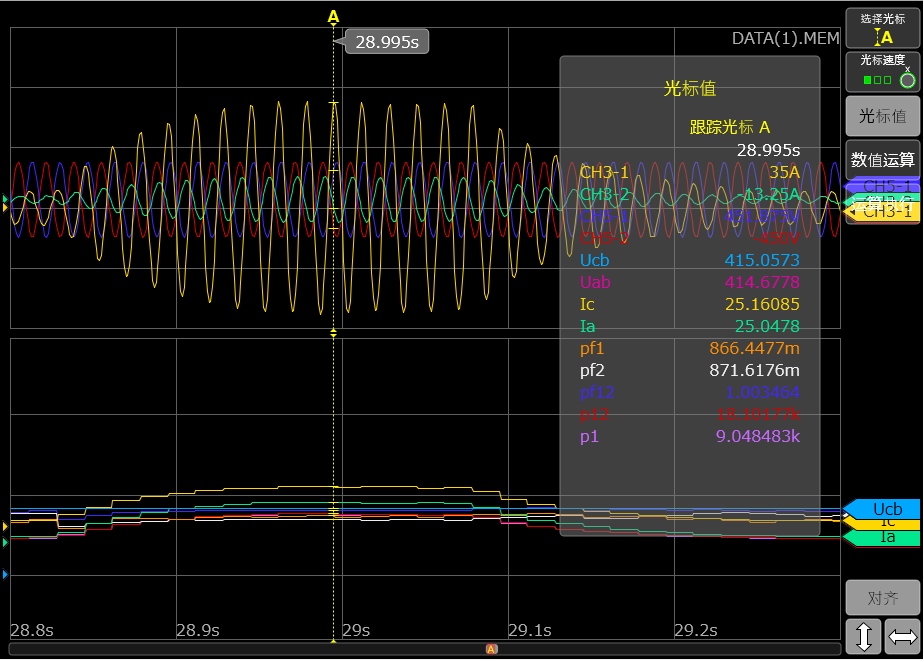This screenshot has height=662, width=924.
Task: Tap the vertical double-arrow button
Action: pos(863,636)
